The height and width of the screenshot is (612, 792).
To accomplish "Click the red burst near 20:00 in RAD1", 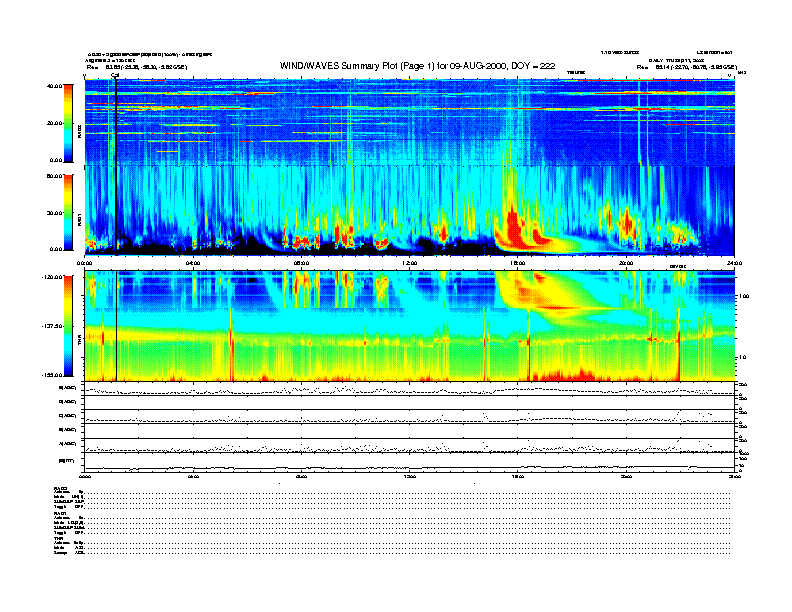I will tap(627, 223).
